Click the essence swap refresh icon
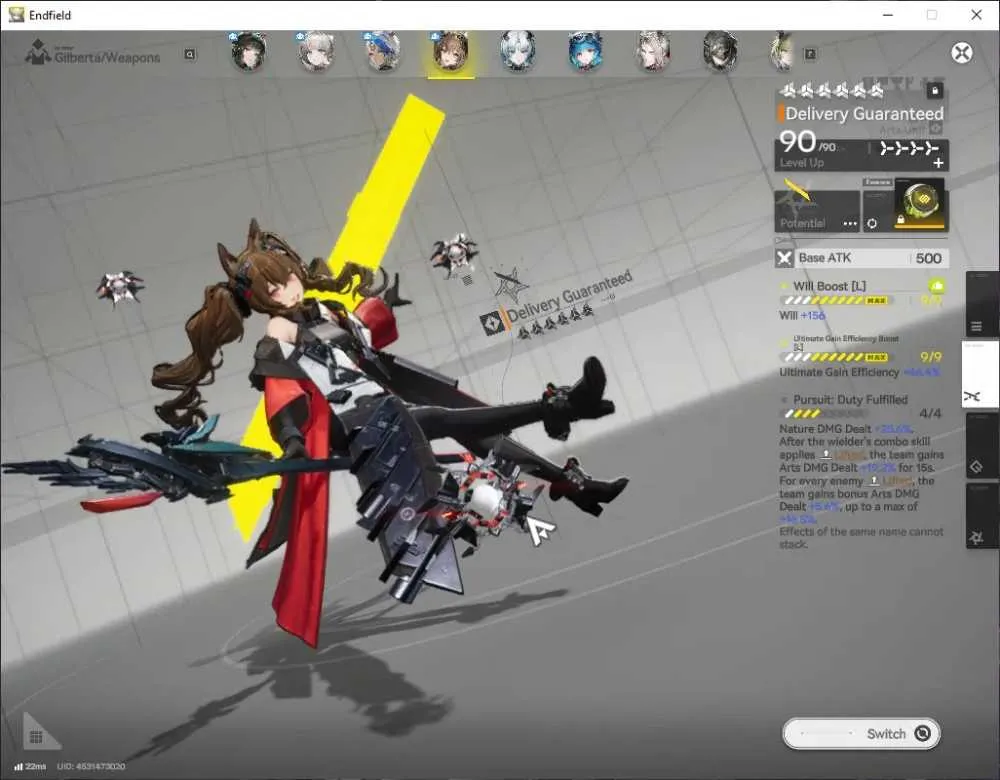Image resolution: width=1000 pixels, height=780 pixels. coord(872,223)
